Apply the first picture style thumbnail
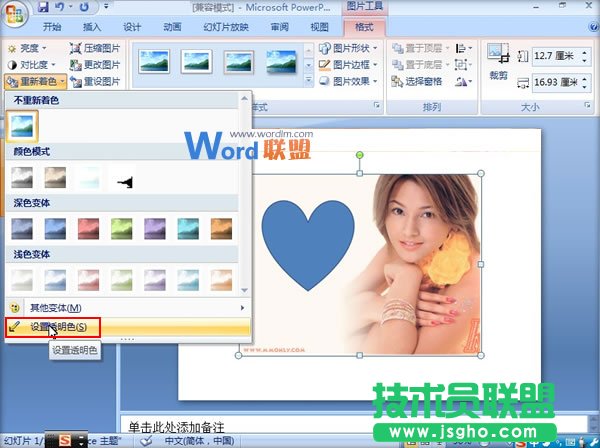 154,61
